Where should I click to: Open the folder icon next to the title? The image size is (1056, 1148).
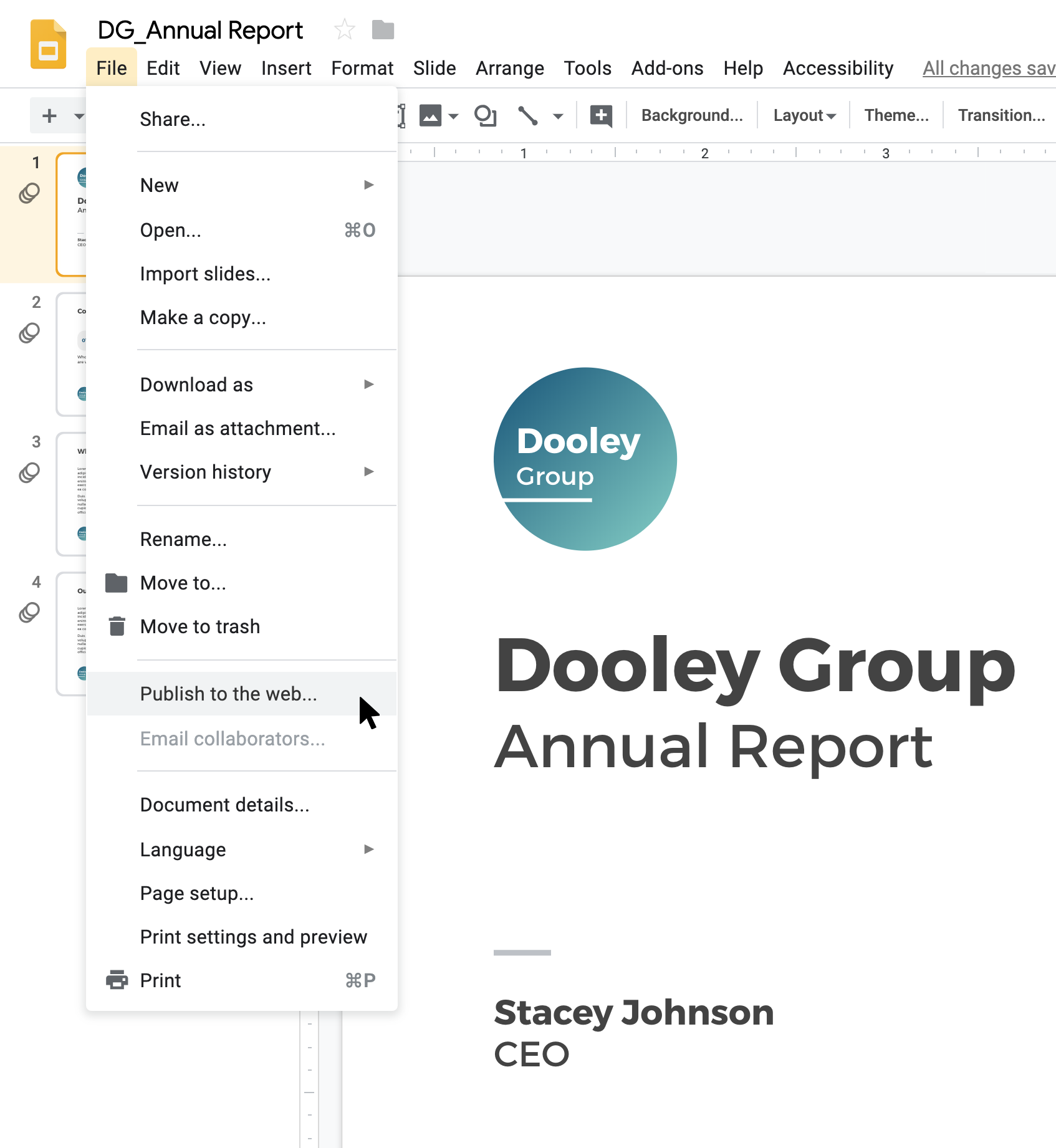pyautogui.click(x=382, y=29)
